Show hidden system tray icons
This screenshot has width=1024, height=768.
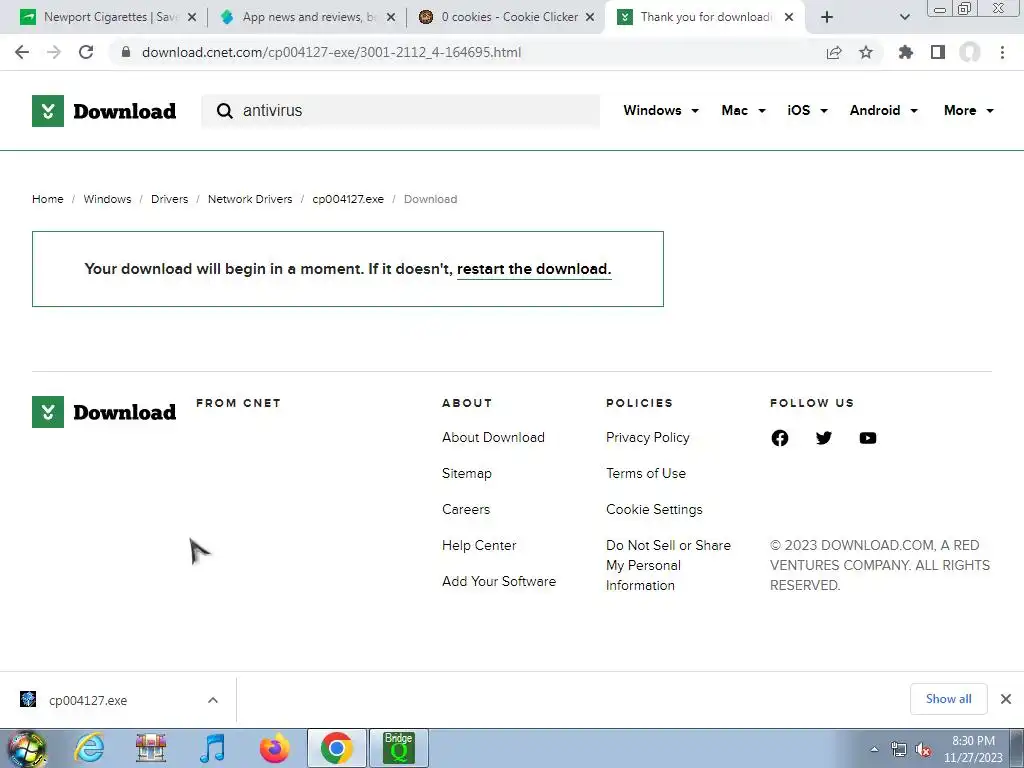tap(874, 750)
